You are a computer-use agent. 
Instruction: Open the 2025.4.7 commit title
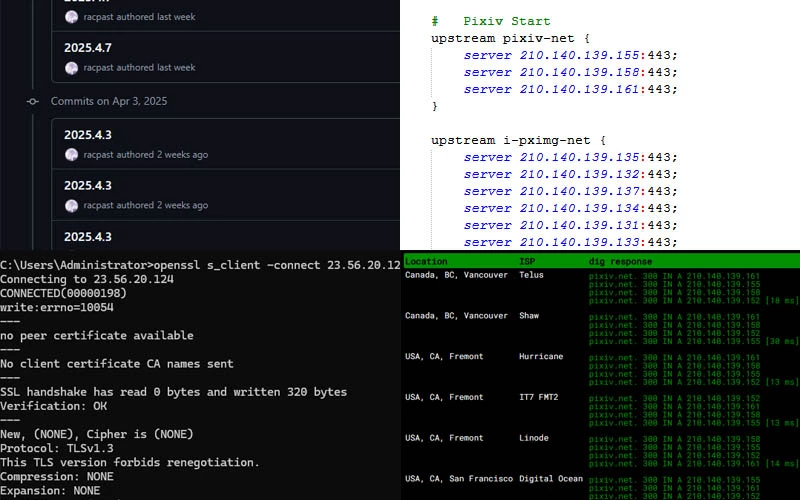pyautogui.click(x=87, y=48)
